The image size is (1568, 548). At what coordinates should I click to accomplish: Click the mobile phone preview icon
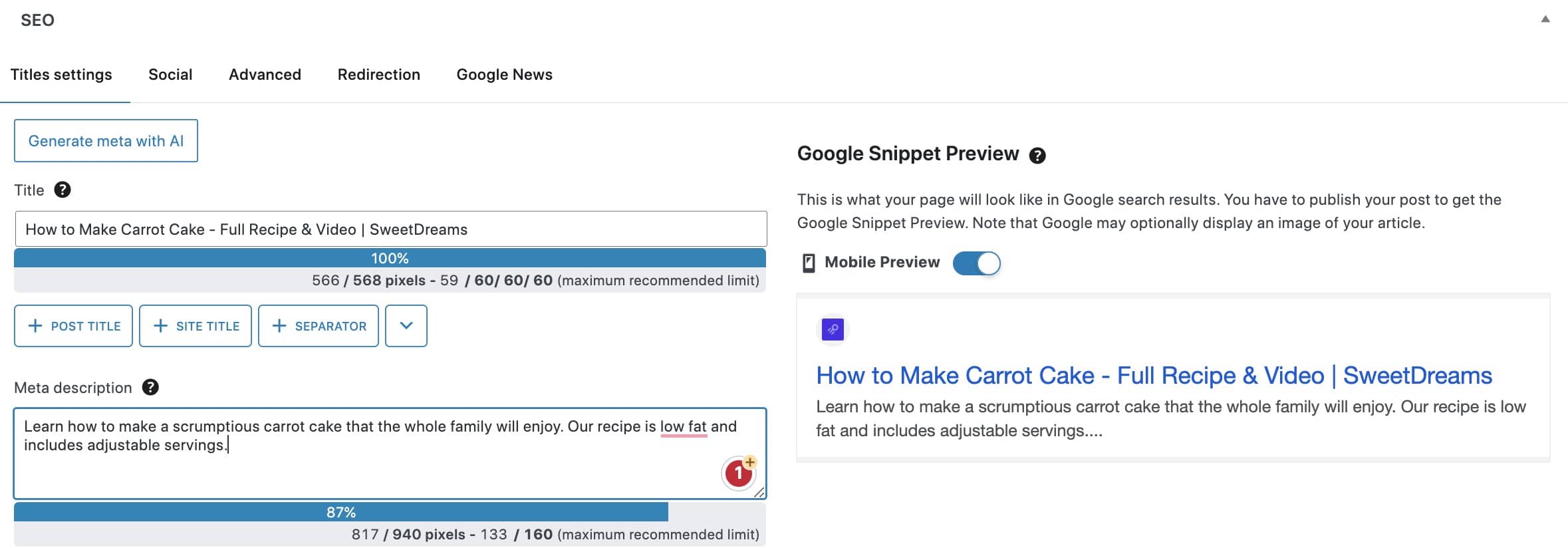tap(809, 263)
